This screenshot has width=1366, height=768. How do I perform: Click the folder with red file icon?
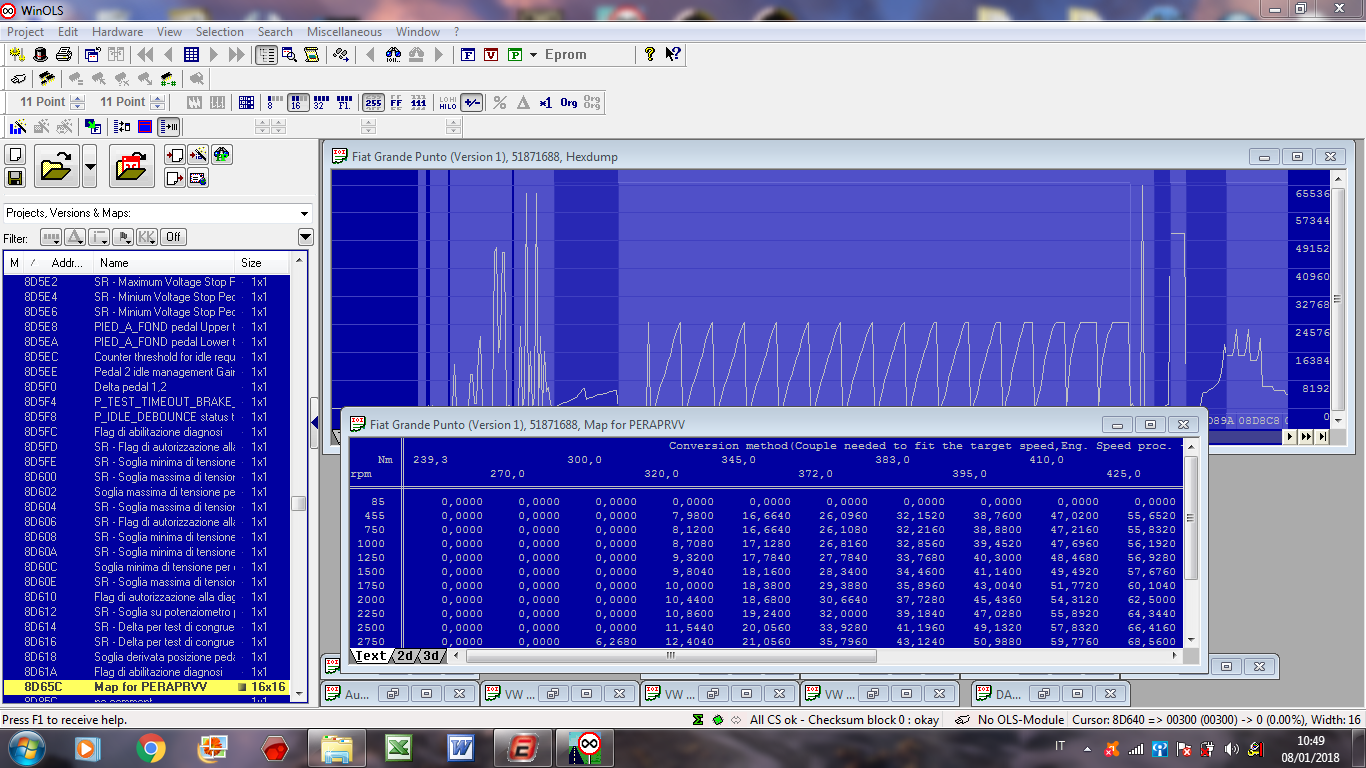(131, 166)
